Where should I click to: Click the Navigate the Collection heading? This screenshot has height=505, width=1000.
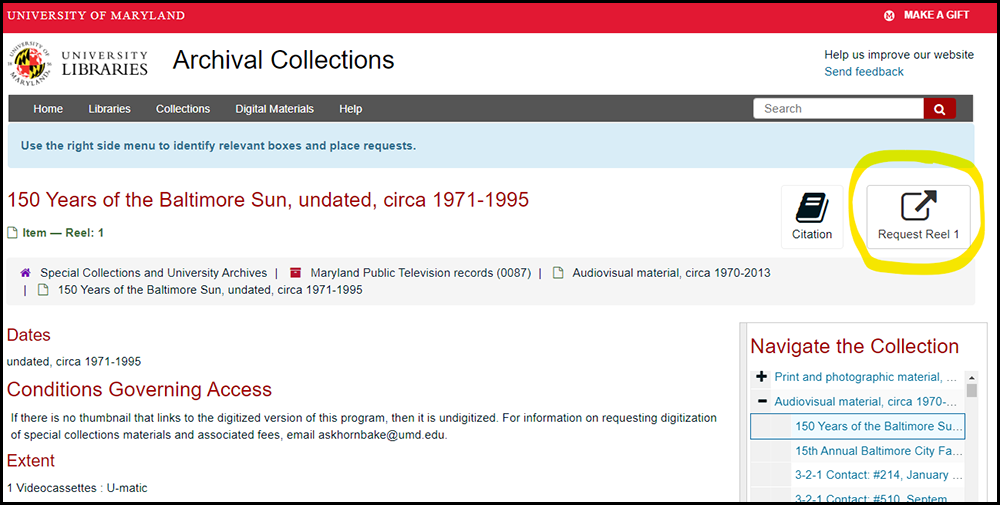[x=855, y=346]
